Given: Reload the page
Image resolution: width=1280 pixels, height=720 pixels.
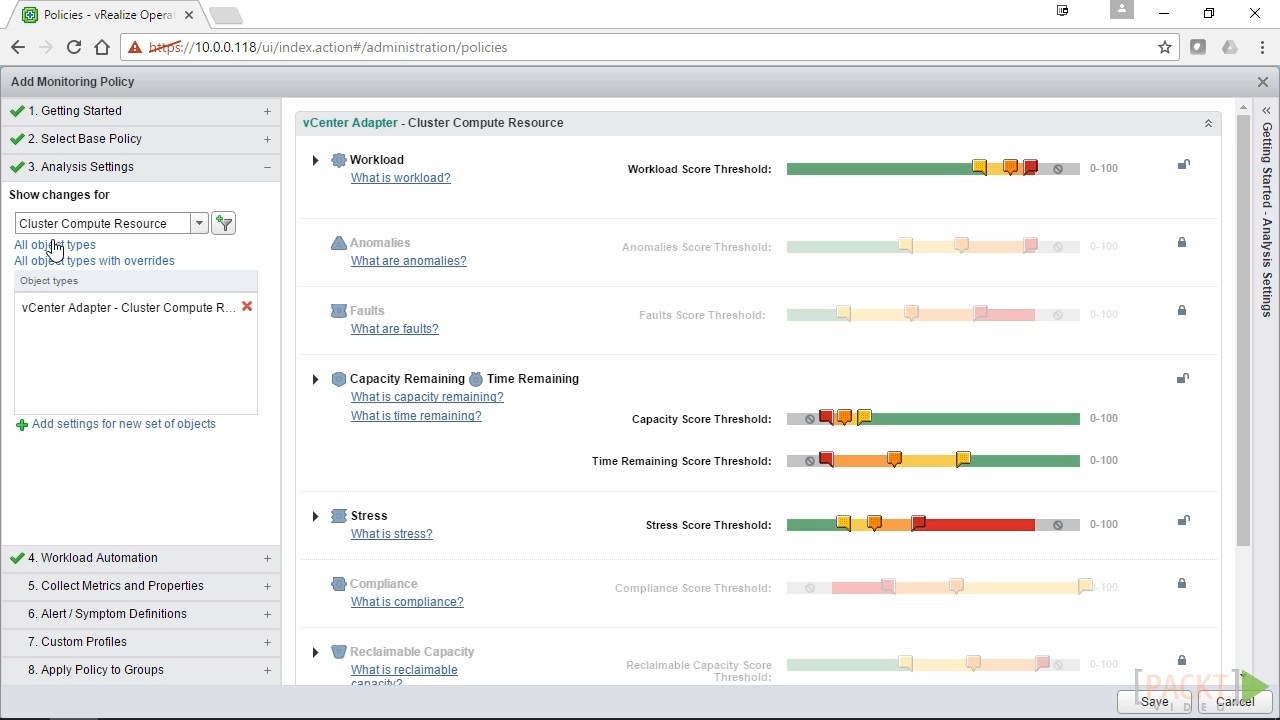Looking at the screenshot, I should click(x=74, y=47).
